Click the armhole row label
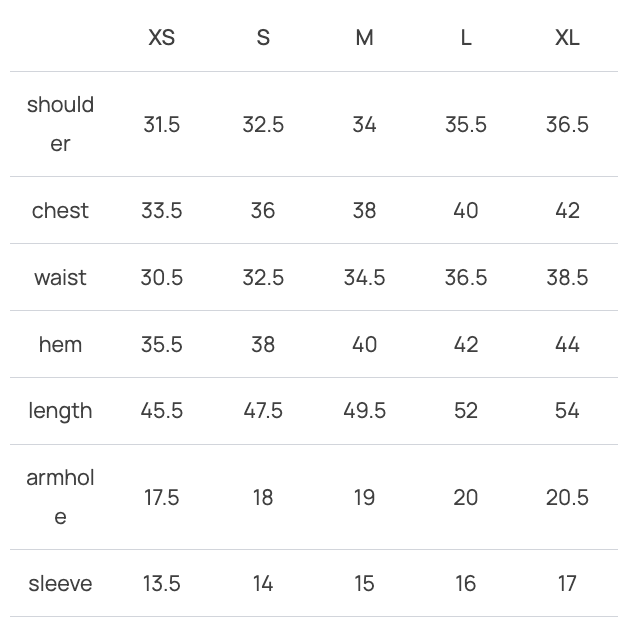Image resolution: width=628 pixels, height=632 pixels. (60, 497)
